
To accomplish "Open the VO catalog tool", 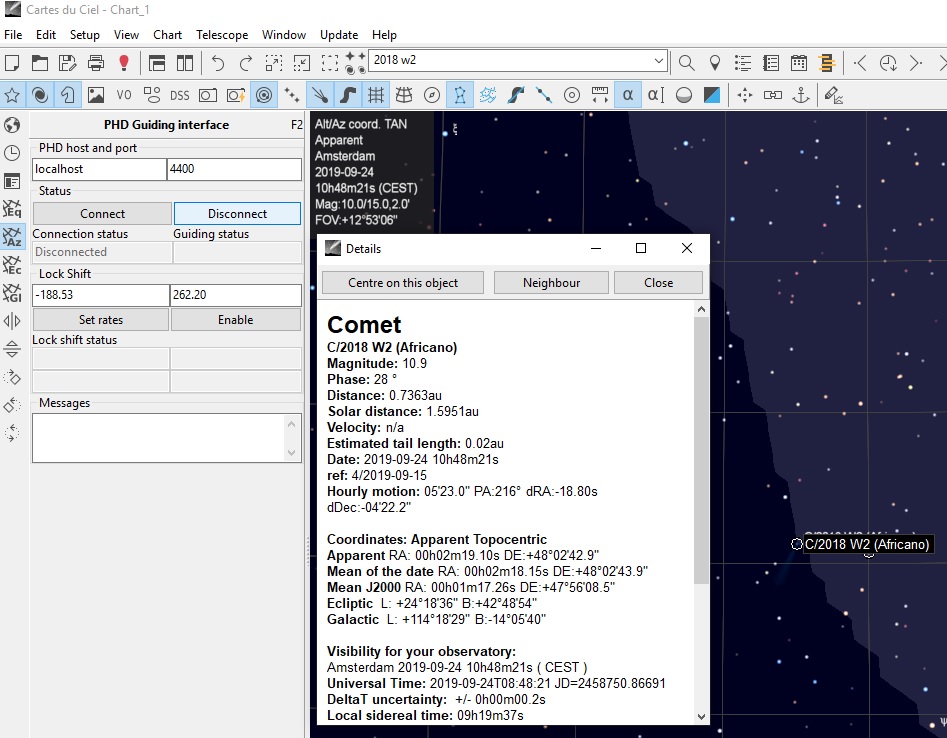I will click(x=124, y=95).
